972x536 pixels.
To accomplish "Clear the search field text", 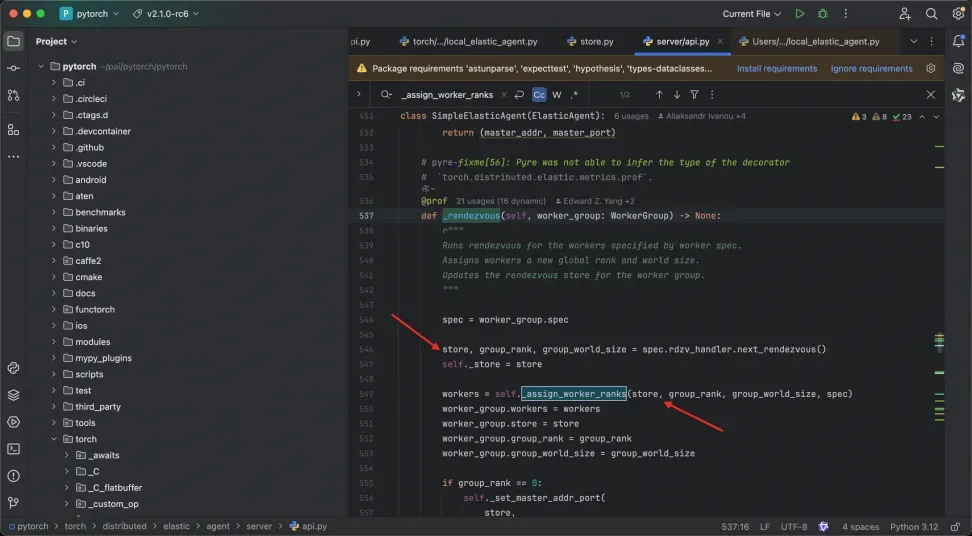I will 504,95.
